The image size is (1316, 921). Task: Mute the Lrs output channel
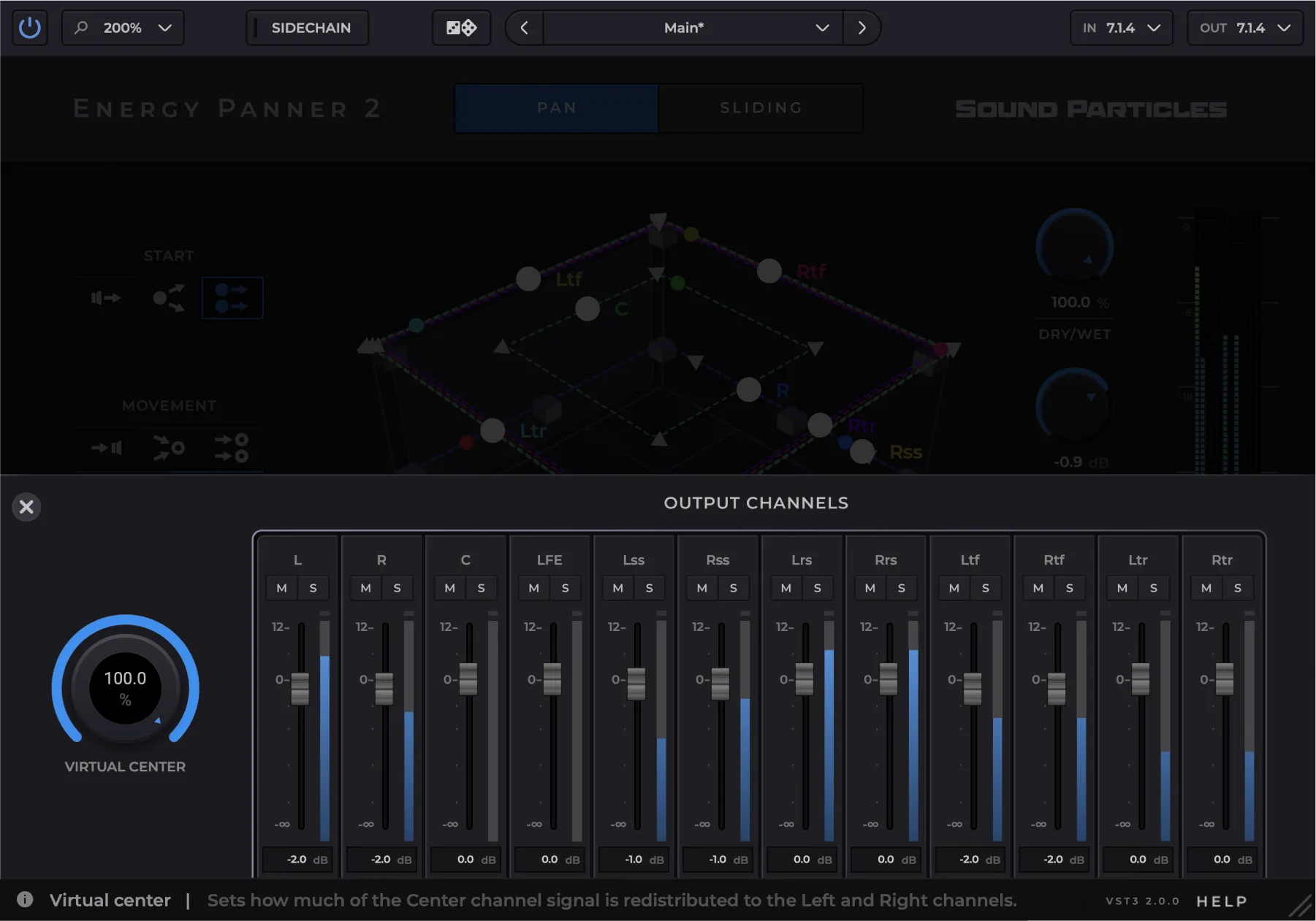786,588
